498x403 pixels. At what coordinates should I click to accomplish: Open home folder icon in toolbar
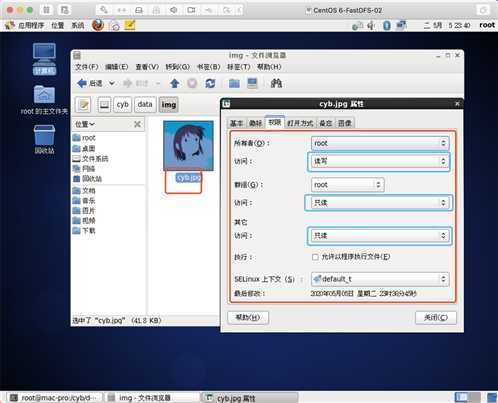(x=234, y=83)
